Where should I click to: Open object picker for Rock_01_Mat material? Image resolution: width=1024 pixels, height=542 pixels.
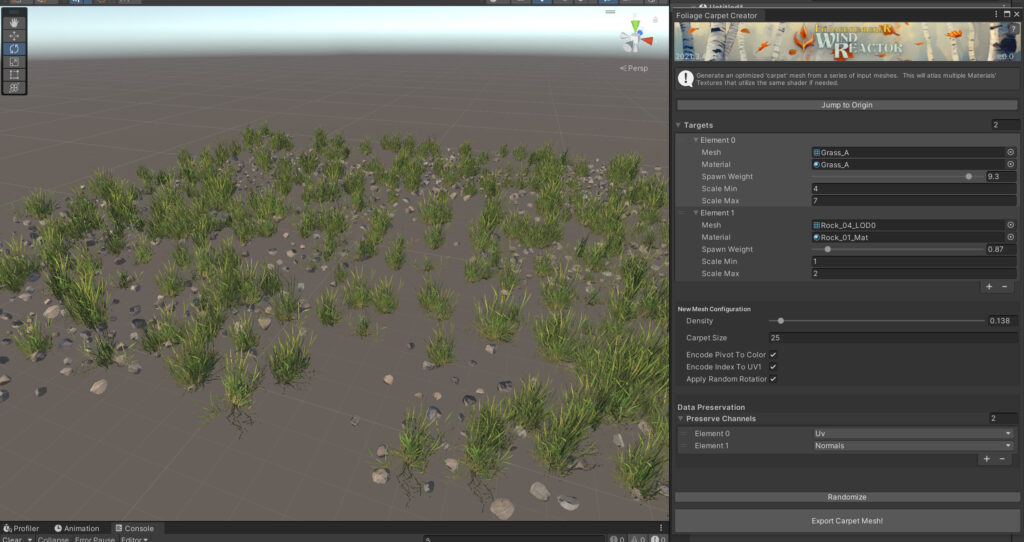coord(1010,237)
